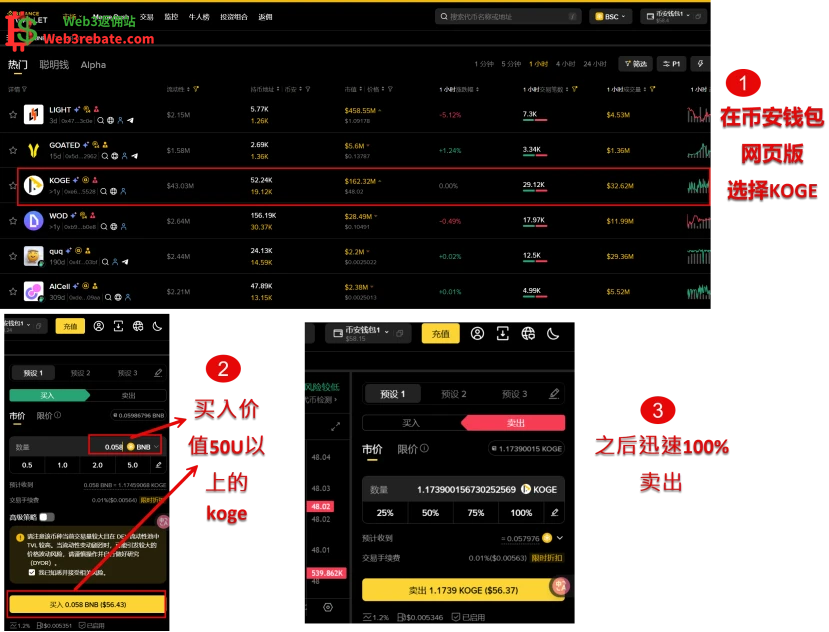Toggle the 高级策略 advanced strategy switch
829x632 pixels.
click(46, 517)
